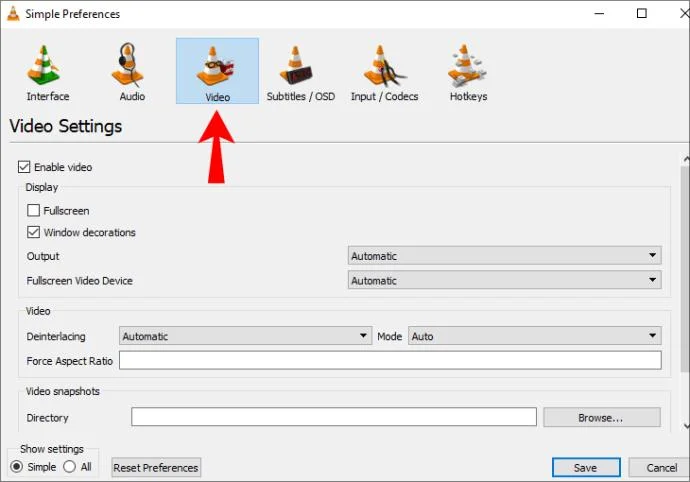Click the Display group label

(42, 187)
